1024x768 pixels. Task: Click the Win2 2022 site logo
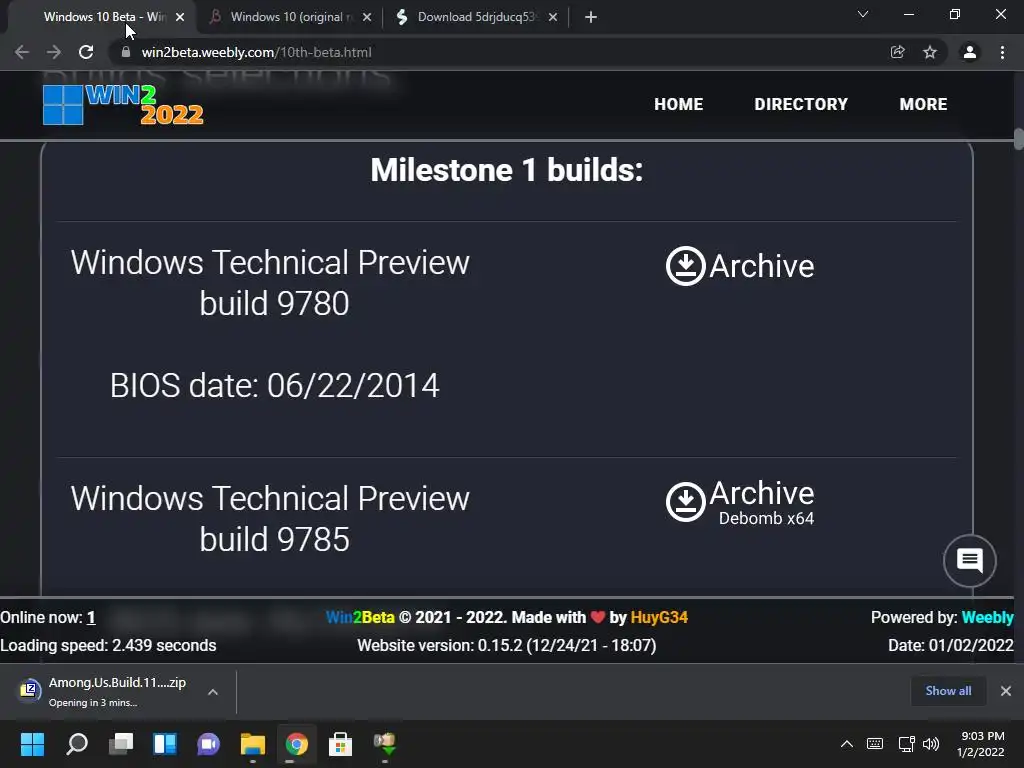[x=123, y=104]
